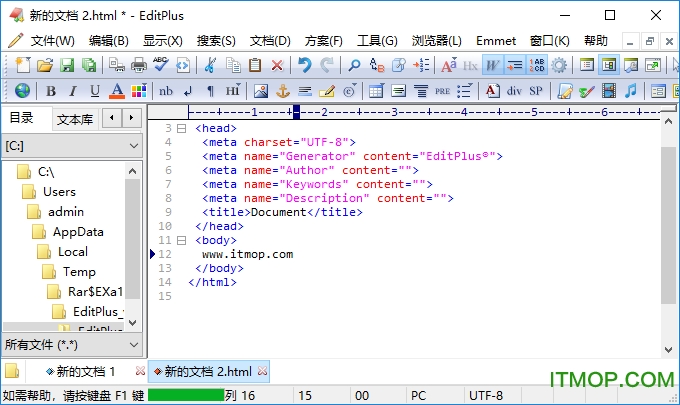
Task: Insert an anchor with the anchor icon
Action: point(283,91)
